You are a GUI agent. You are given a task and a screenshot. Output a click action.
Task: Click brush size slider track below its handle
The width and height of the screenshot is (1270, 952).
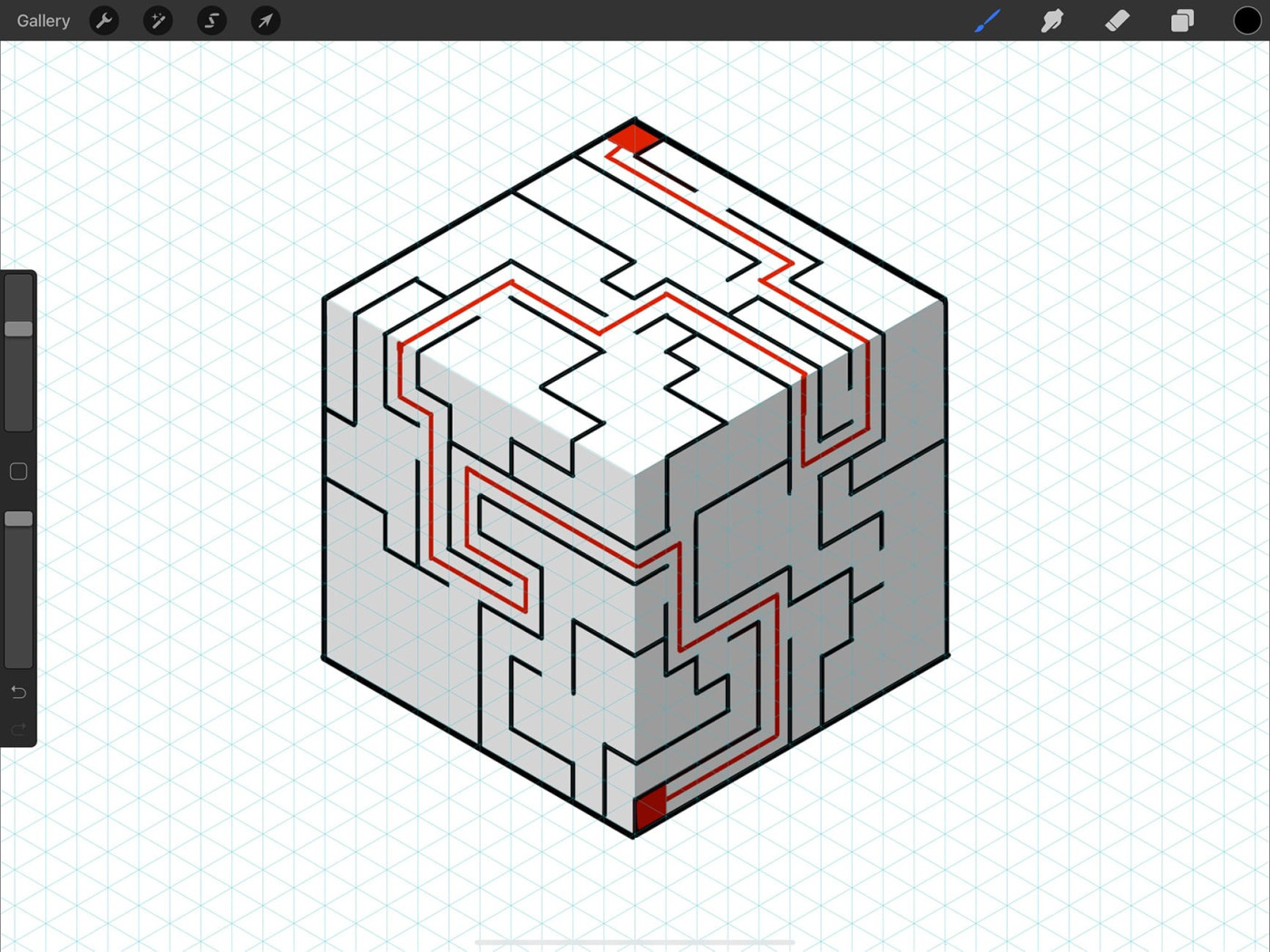tap(18, 385)
